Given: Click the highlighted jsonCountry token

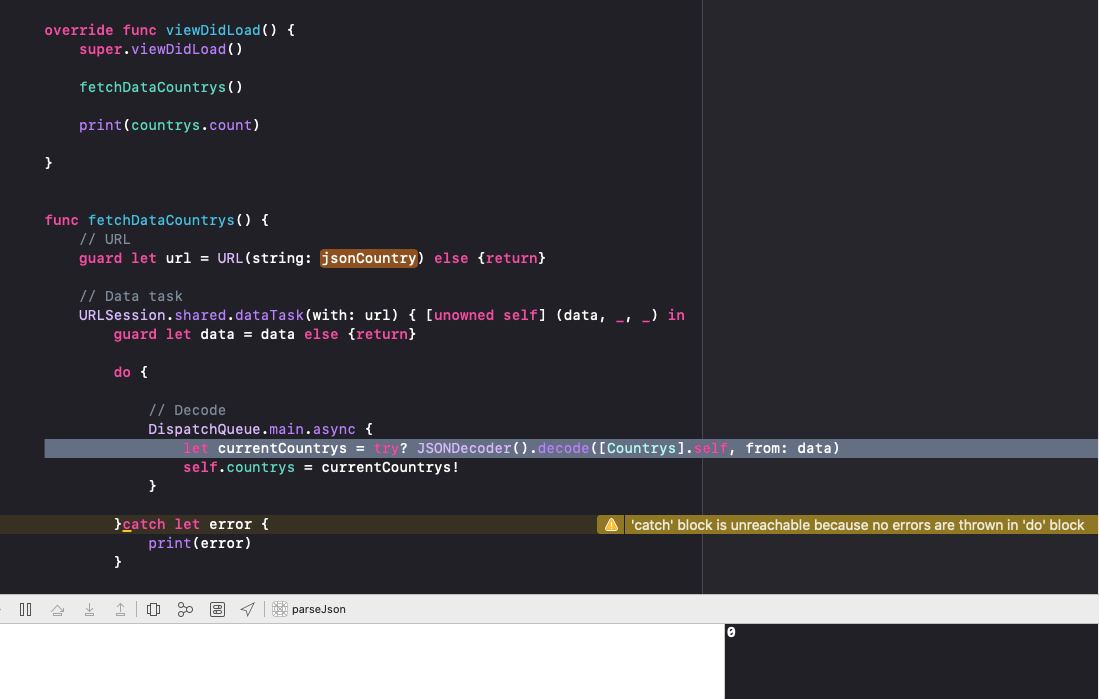Looking at the screenshot, I should tap(369, 258).
